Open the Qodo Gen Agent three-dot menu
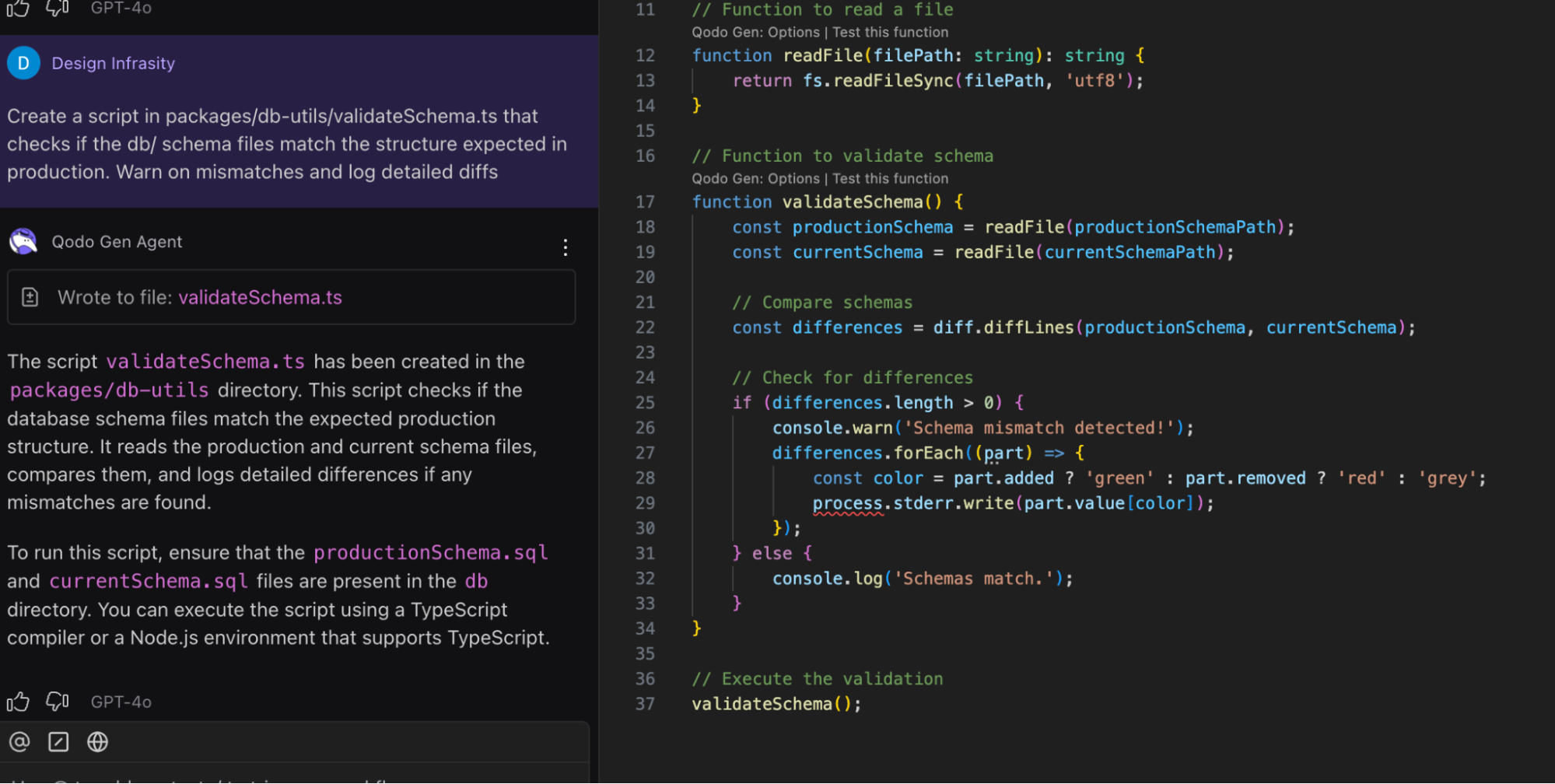Image resolution: width=1555 pixels, height=784 pixels. click(566, 247)
